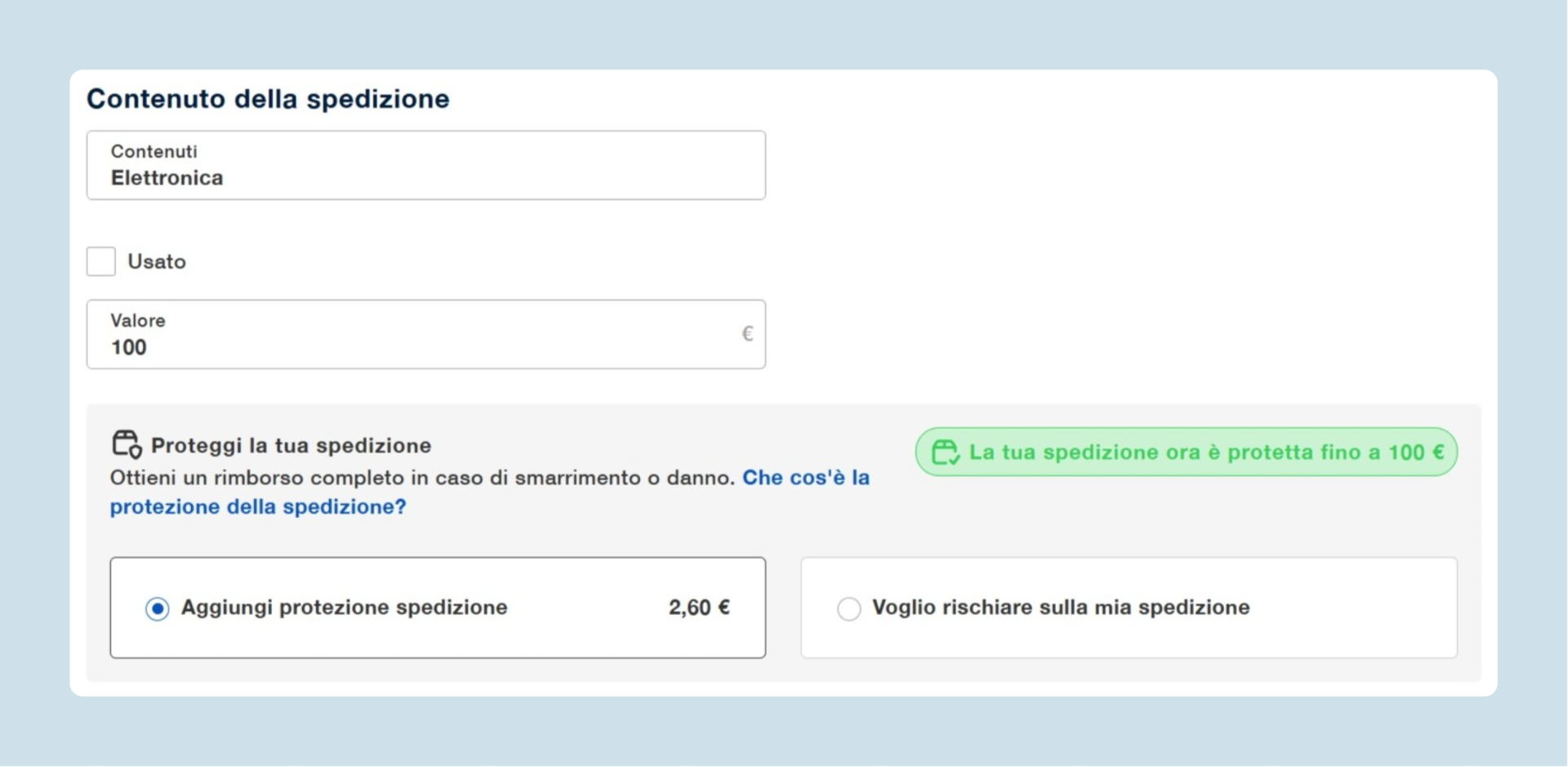Tick the Usato checkbox
This screenshot has width=1568, height=767.
pos(101,261)
